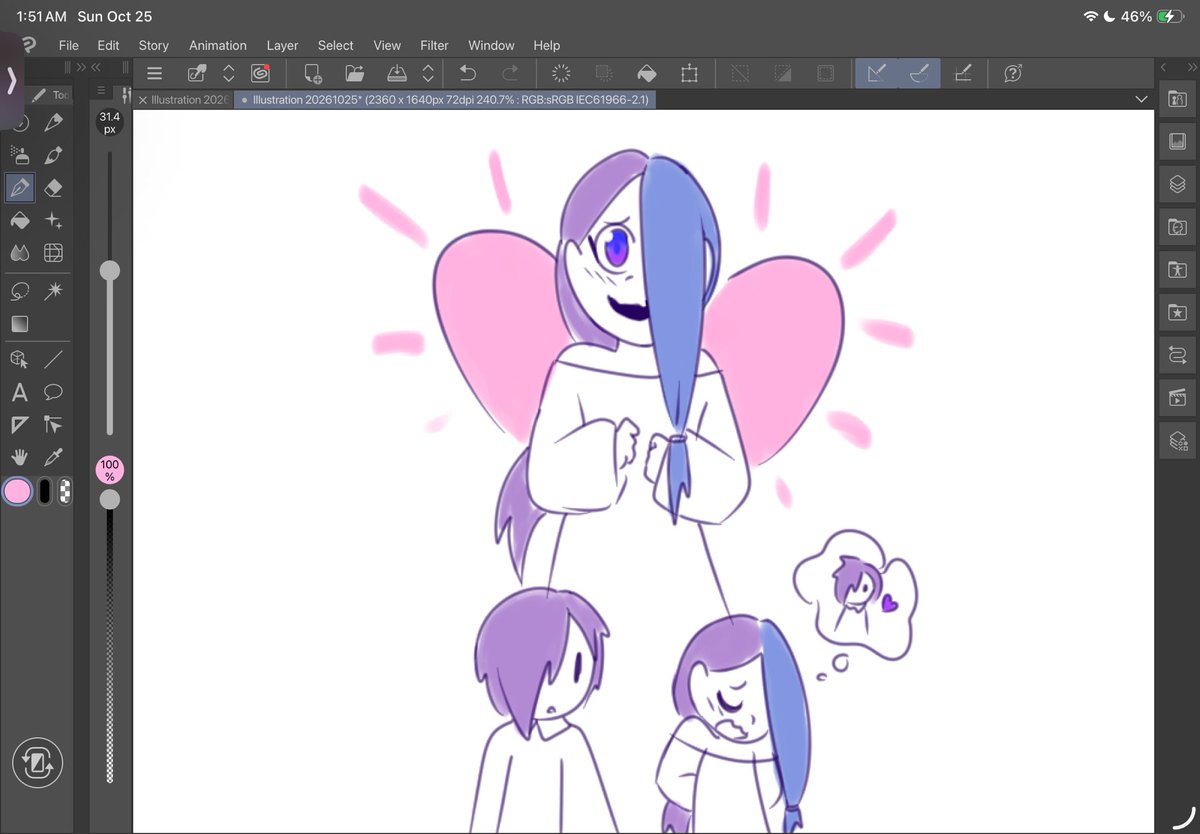Open the pose figure material folder icon

pos(1177,269)
